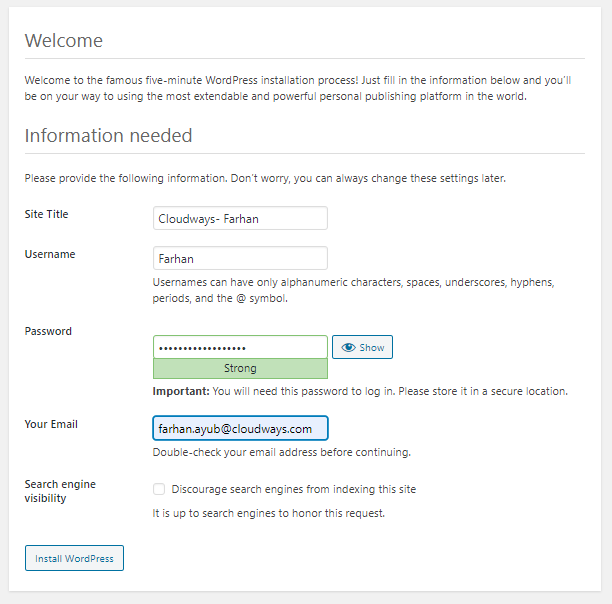
Task: Click 'It is up to search engines' note
Action: pyautogui.click(x=269, y=513)
